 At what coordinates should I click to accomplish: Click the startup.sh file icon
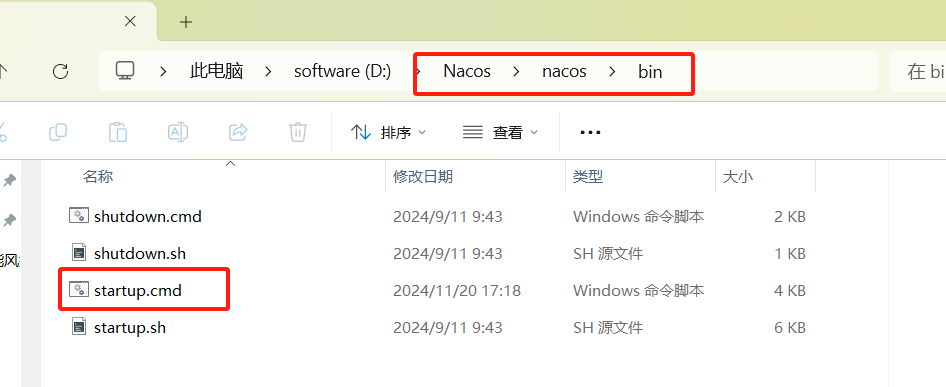coord(78,327)
